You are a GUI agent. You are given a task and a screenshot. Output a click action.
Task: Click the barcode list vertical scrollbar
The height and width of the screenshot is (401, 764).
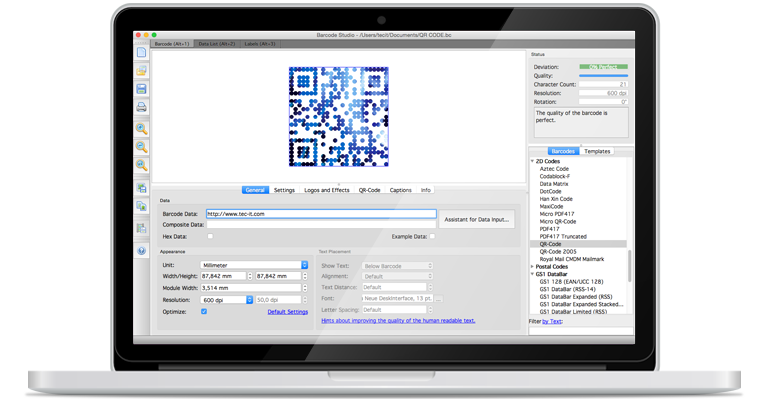click(630, 266)
